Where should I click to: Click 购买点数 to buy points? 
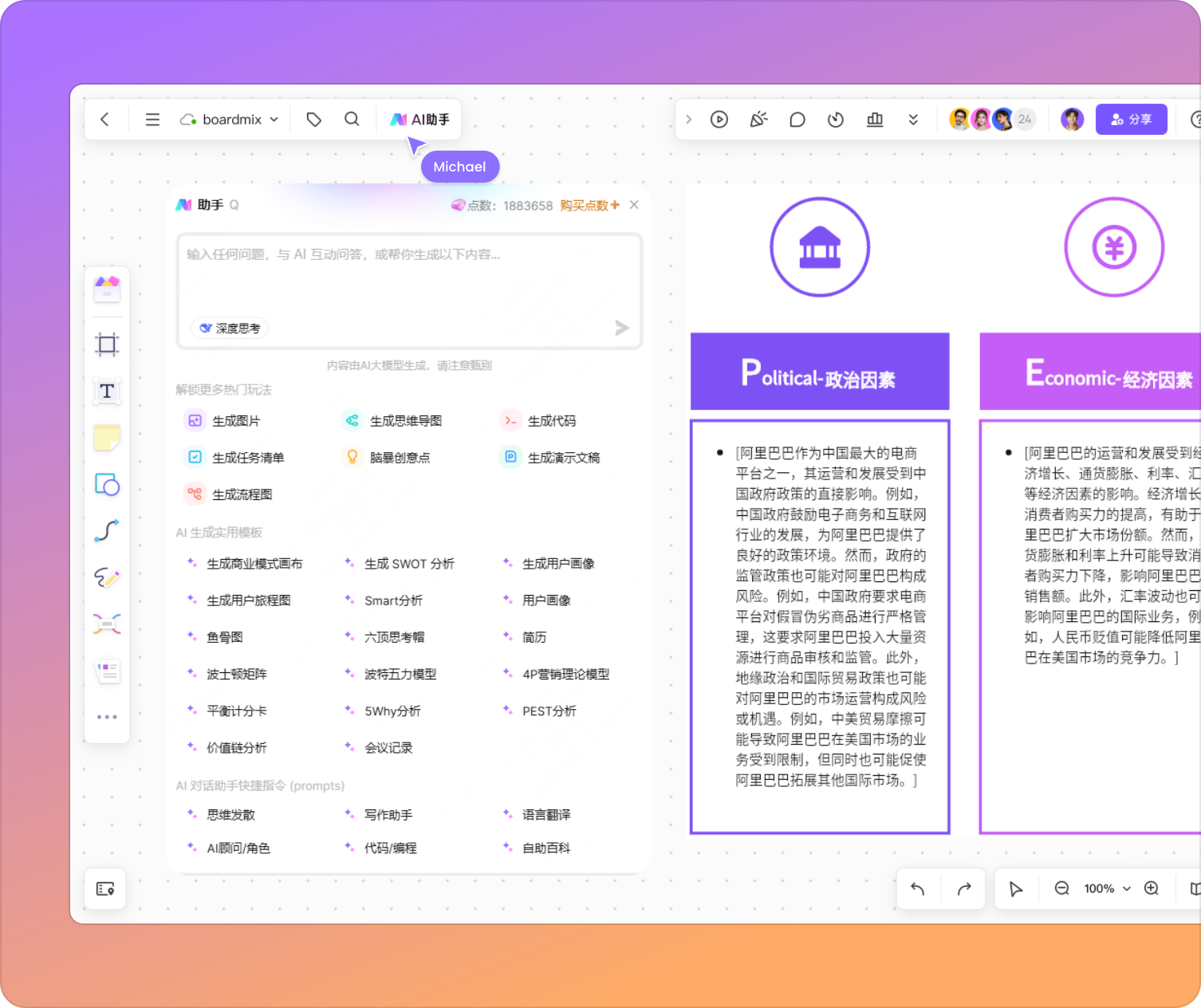(589, 206)
